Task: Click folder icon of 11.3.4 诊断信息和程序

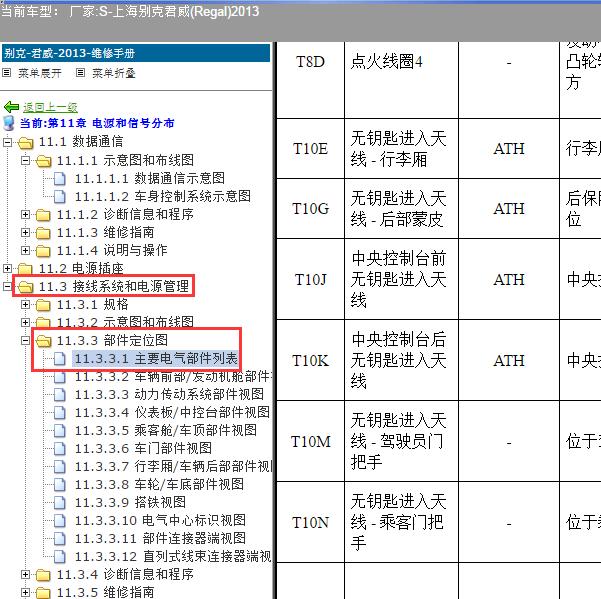Action: coord(43,575)
